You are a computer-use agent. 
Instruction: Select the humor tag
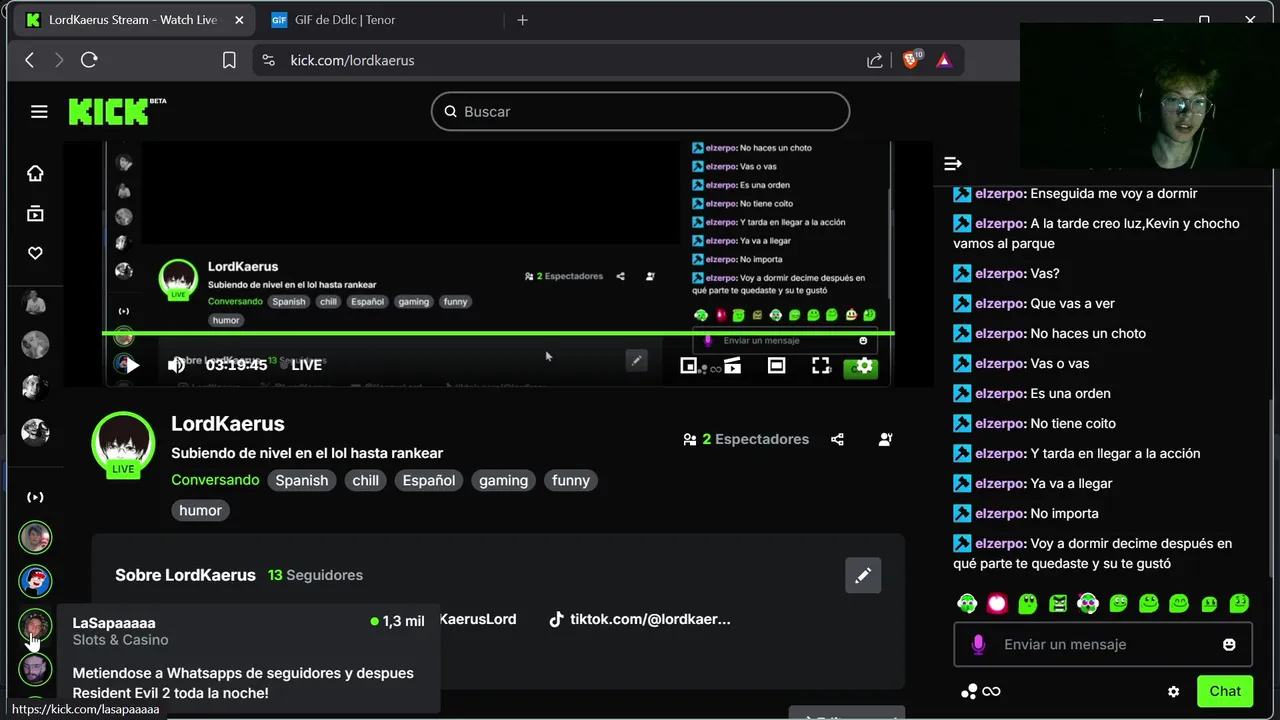tap(201, 511)
